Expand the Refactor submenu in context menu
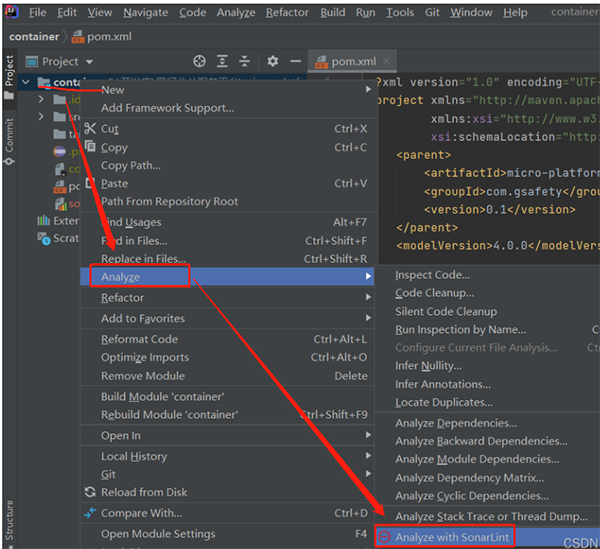Screen dimensions: 600x549 point(228,298)
